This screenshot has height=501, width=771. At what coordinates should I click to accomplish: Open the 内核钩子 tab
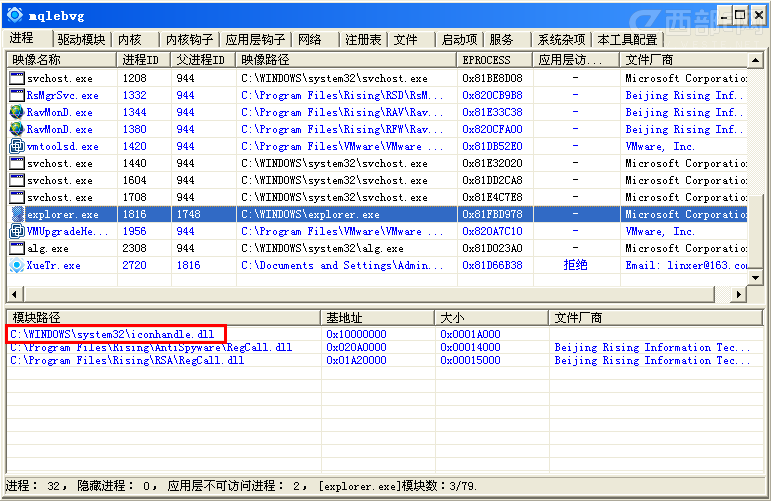click(x=190, y=40)
